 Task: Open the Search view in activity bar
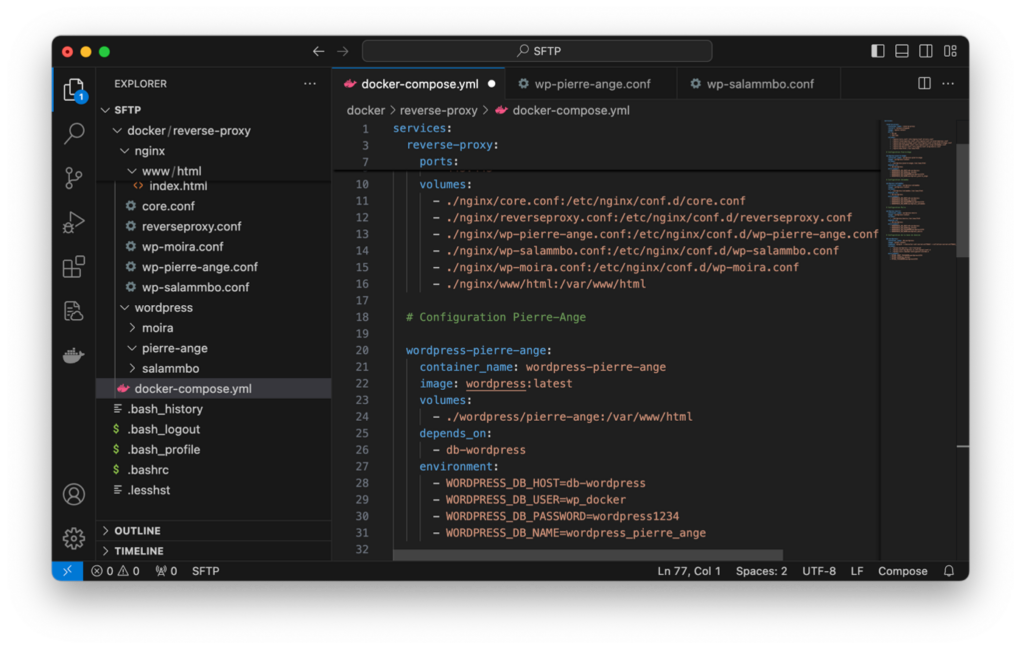[74, 134]
